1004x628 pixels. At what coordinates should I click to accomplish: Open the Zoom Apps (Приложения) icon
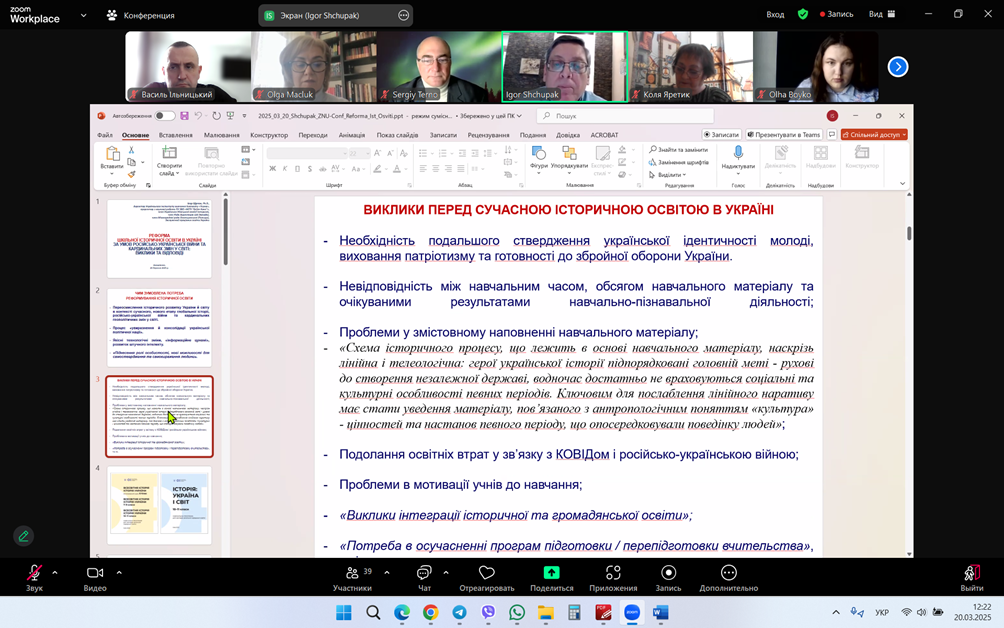point(613,573)
